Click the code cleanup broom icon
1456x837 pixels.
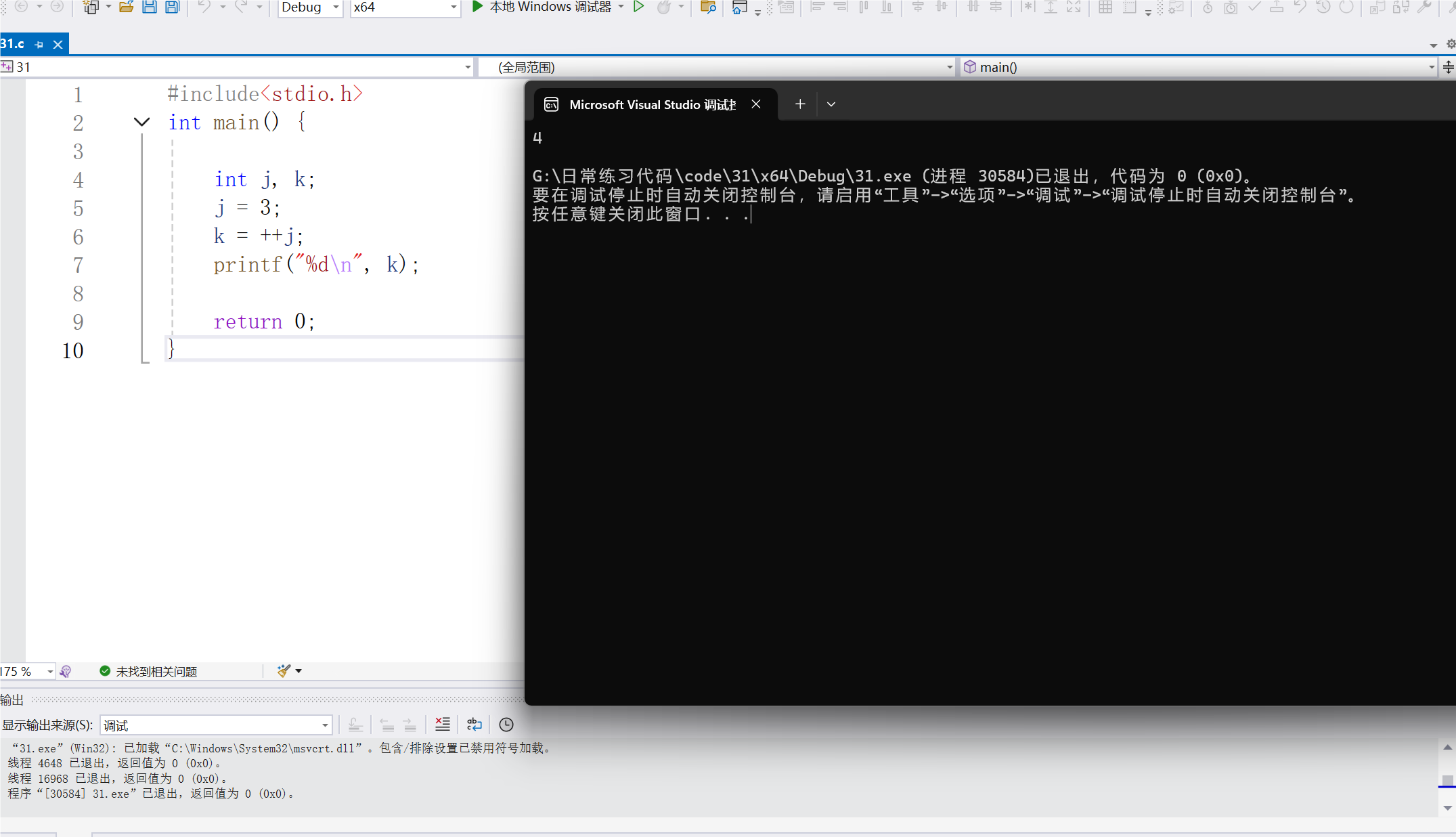(284, 671)
